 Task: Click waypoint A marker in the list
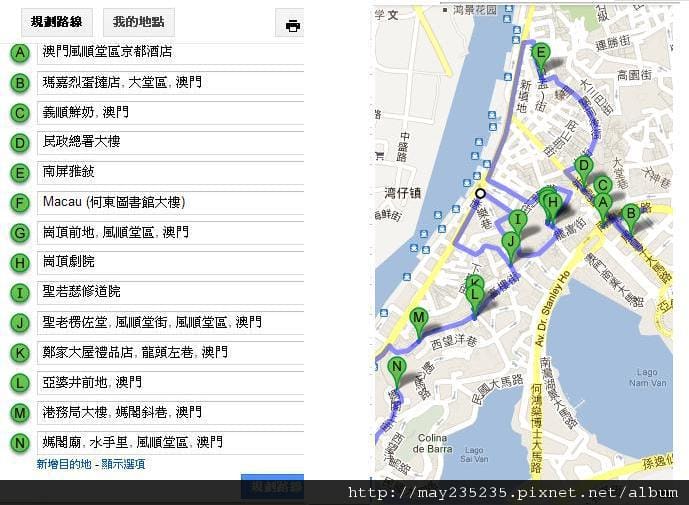pos(20,53)
